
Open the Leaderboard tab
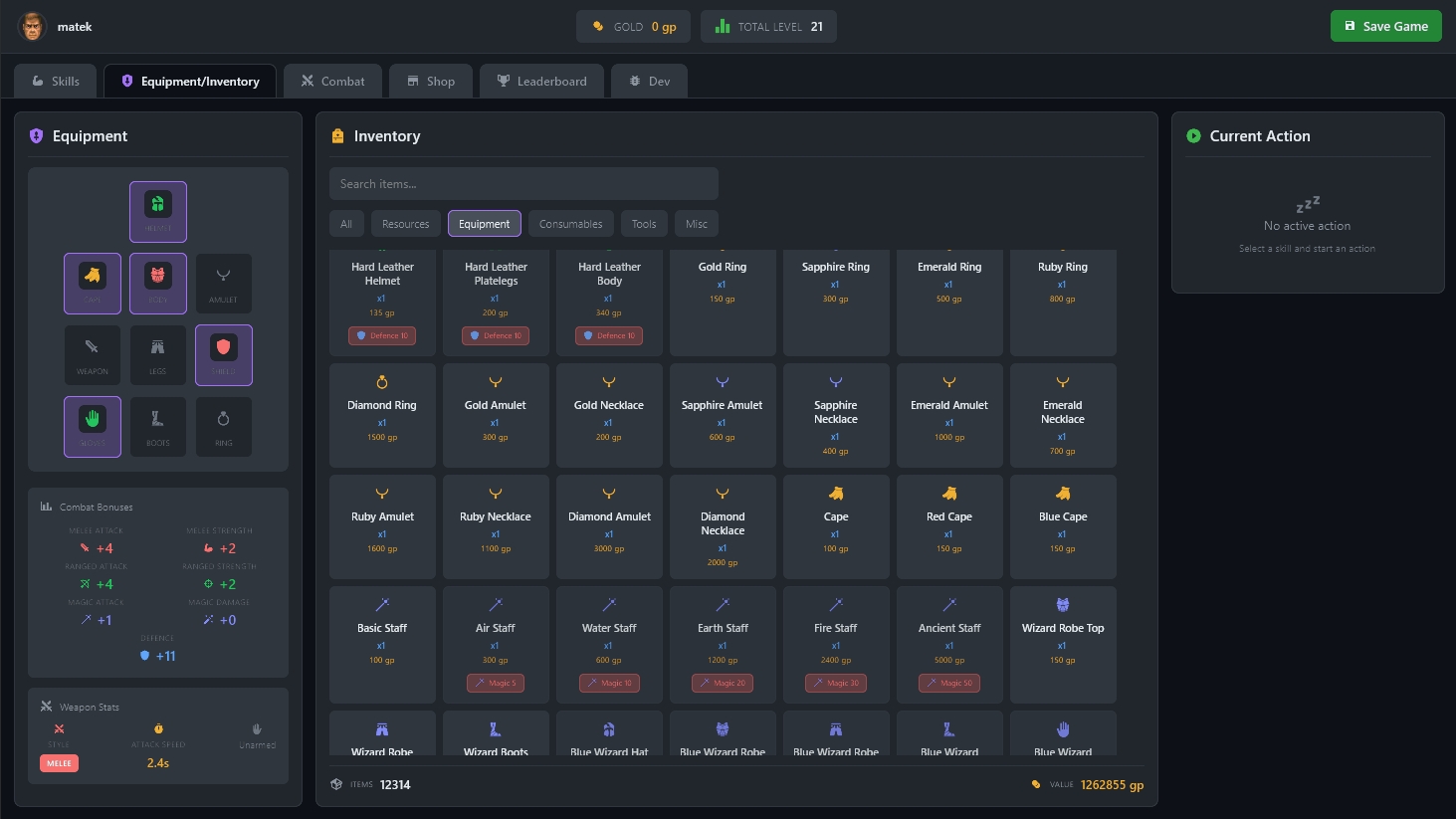click(542, 82)
